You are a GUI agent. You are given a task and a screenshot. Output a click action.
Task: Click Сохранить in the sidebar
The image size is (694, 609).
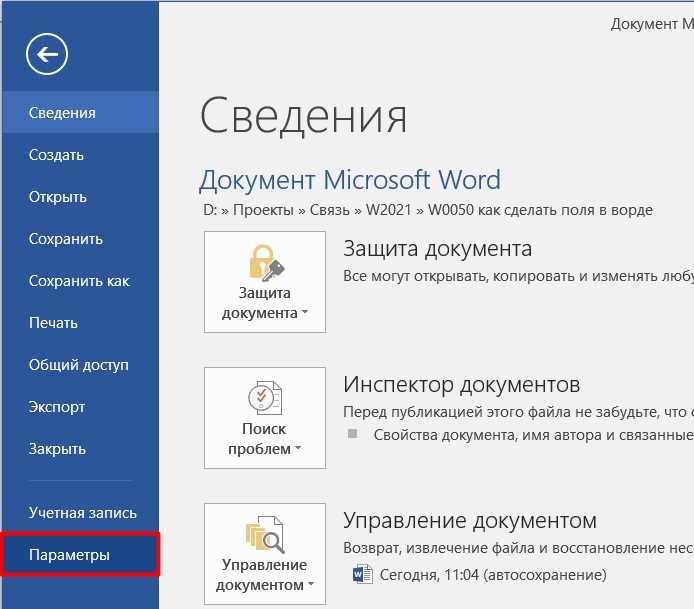(x=80, y=239)
